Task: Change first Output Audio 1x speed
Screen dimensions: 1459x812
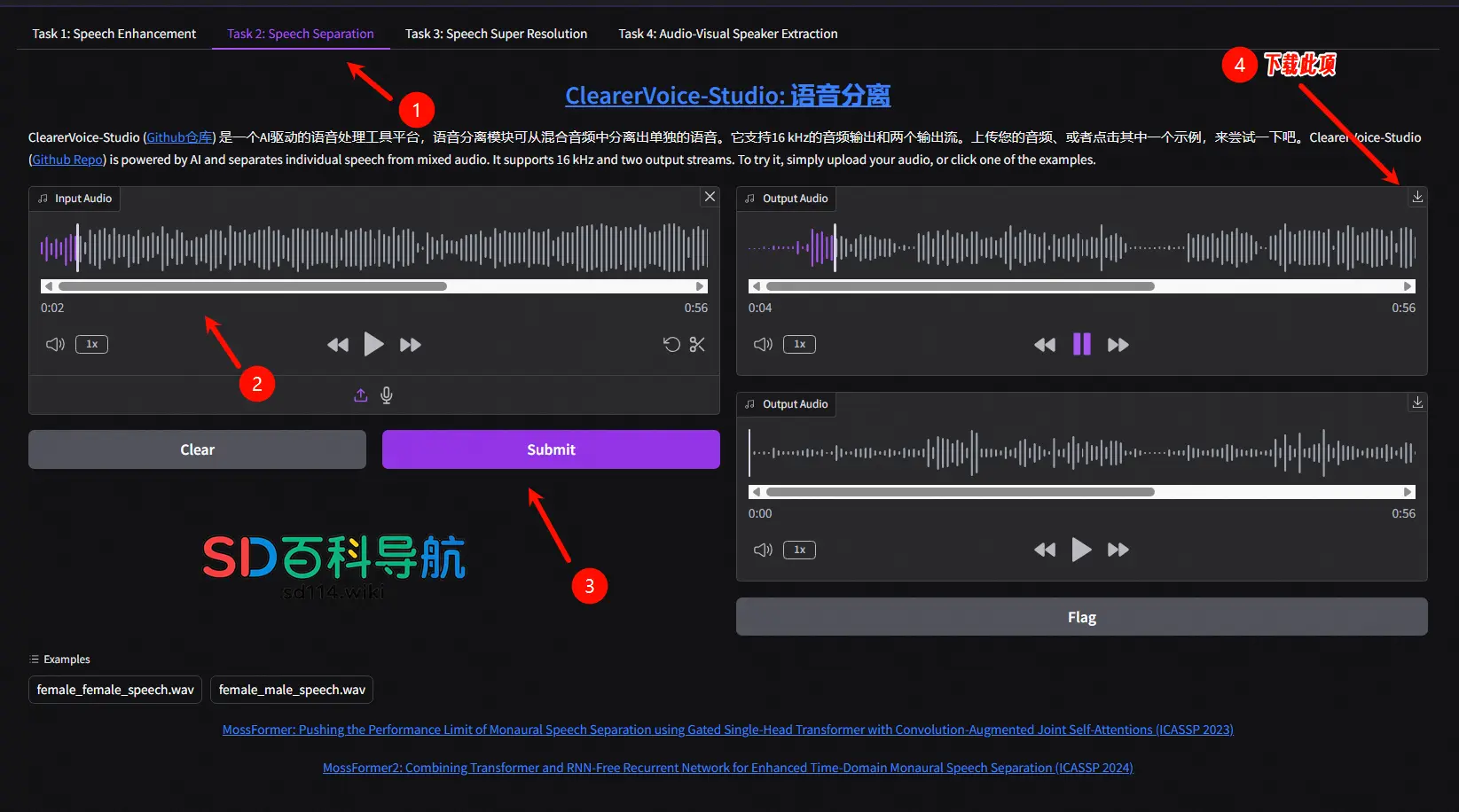Action: [799, 344]
